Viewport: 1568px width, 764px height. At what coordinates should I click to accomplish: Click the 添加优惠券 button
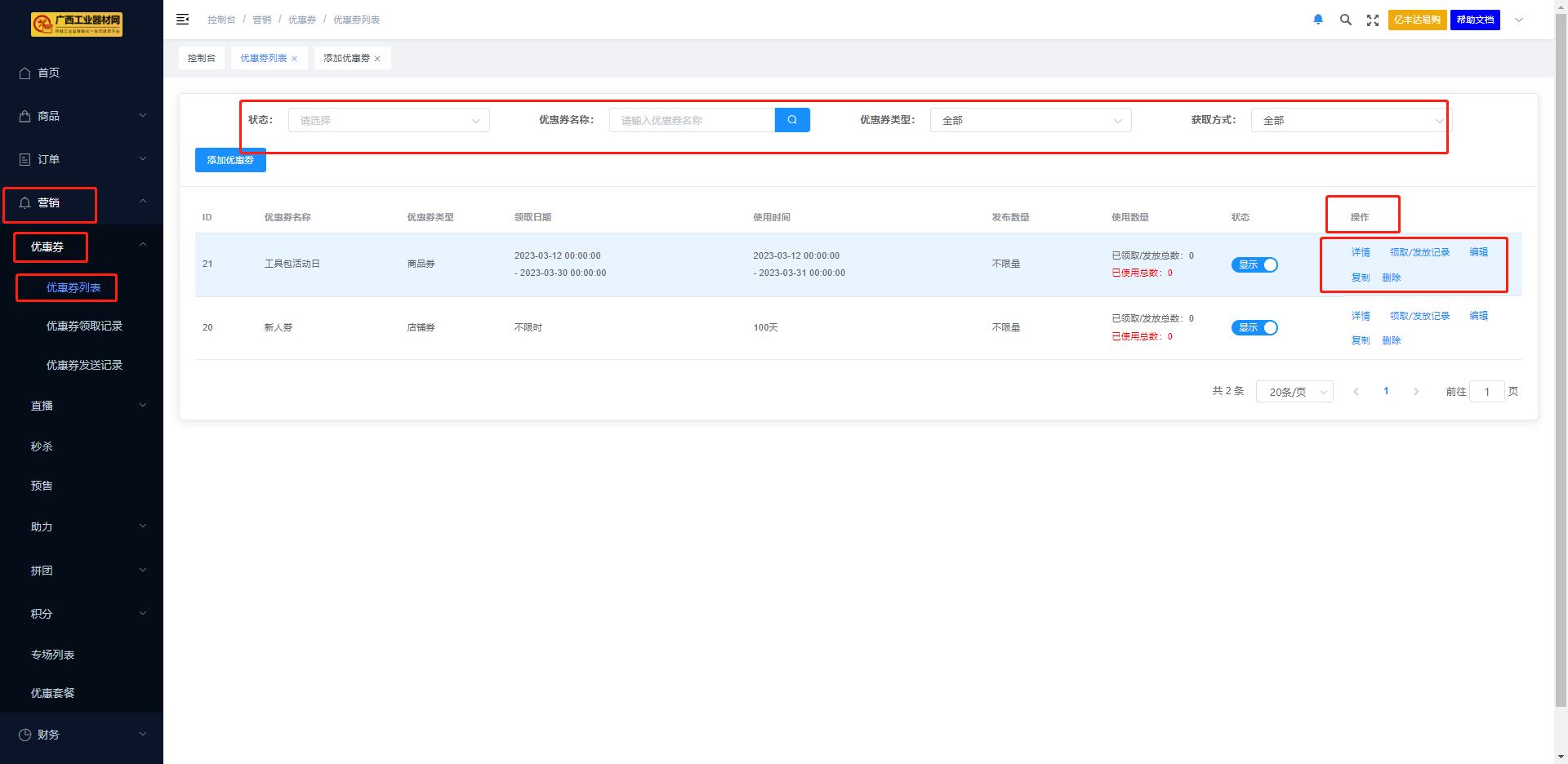tap(230, 161)
